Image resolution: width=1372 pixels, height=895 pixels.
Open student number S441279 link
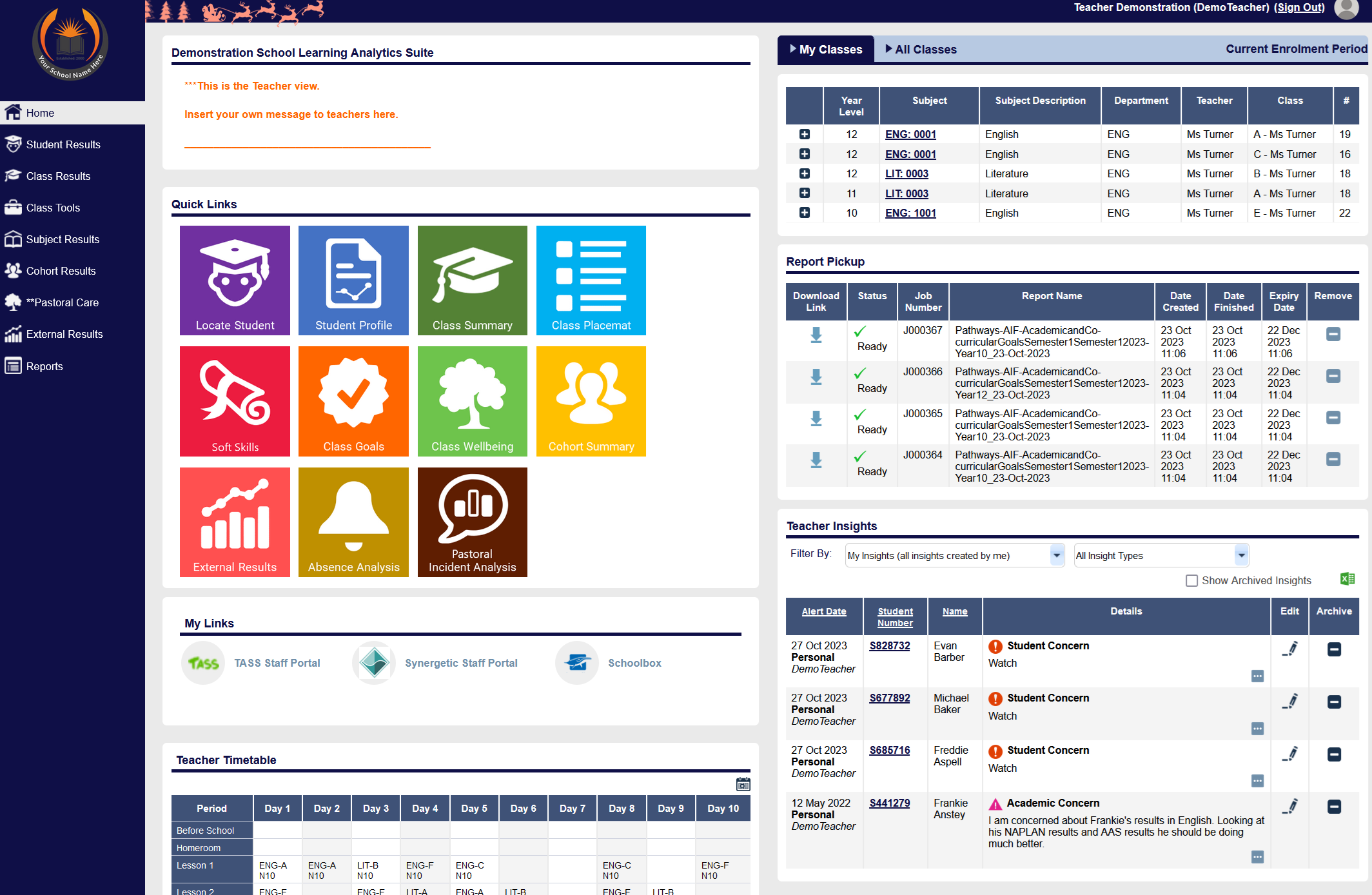889,803
